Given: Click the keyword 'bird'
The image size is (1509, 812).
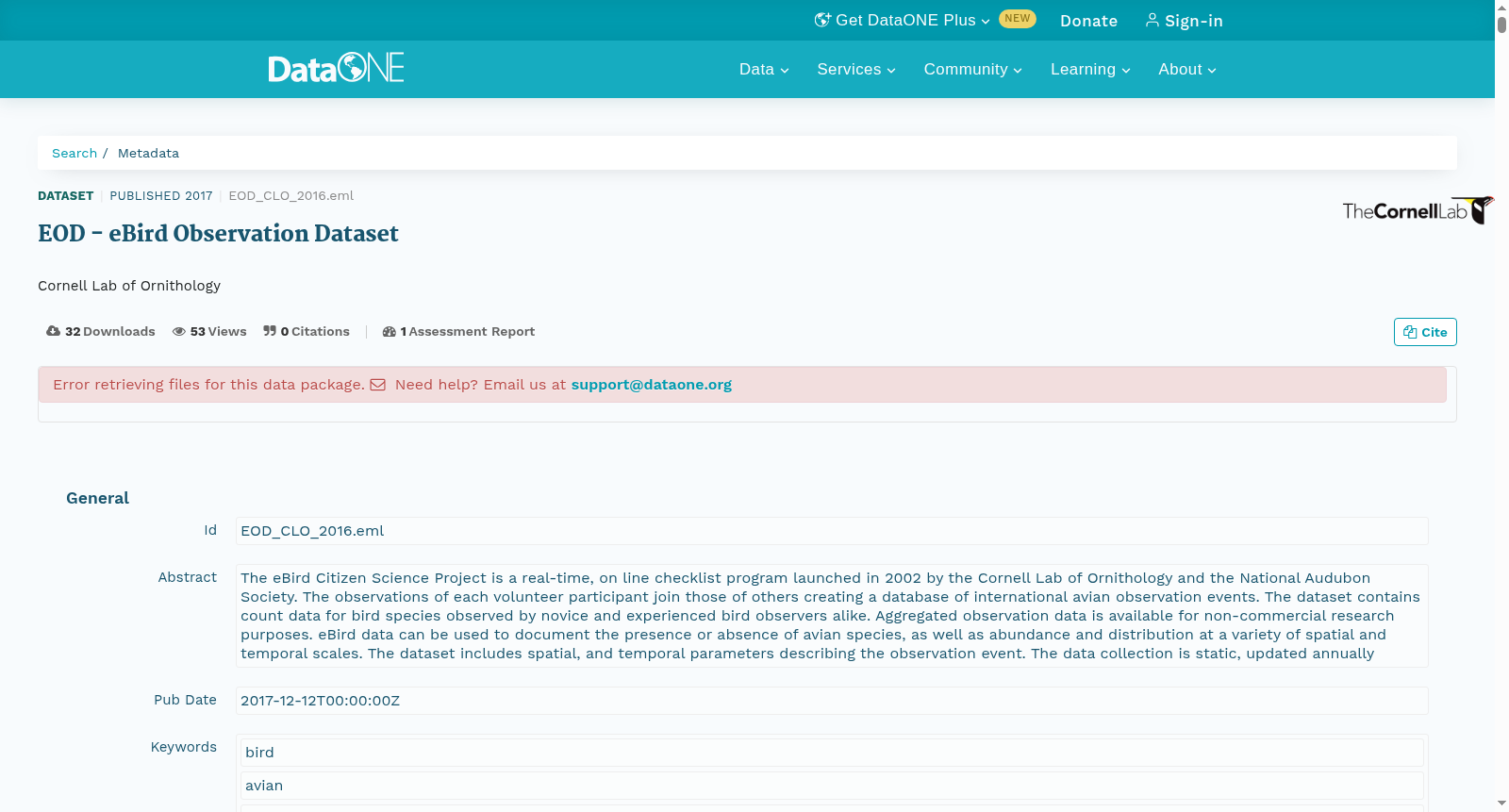Looking at the screenshot, I should pyautogui.click(x=832, y=753).
